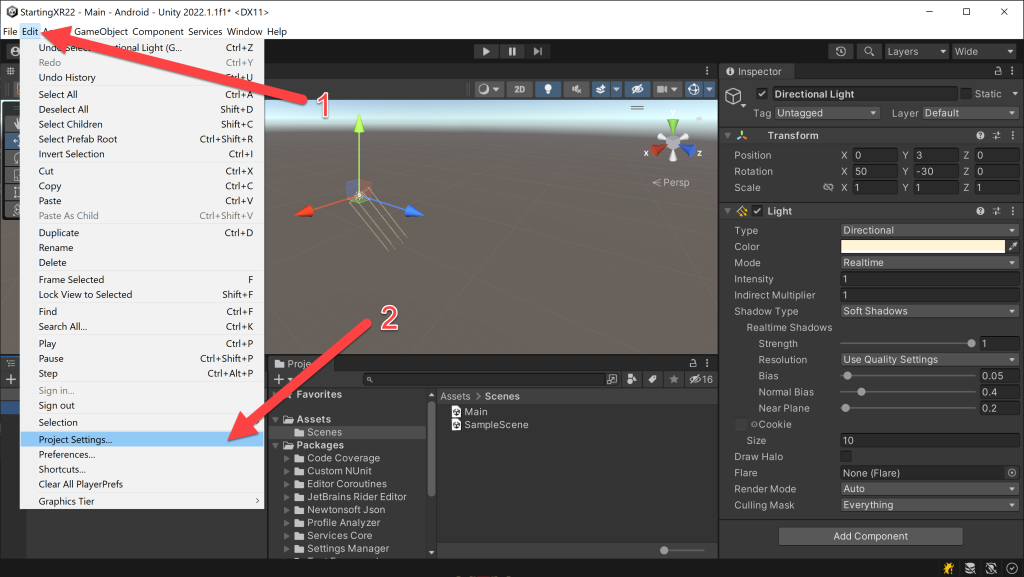Open the Project panel three-dot menu
The width and height of the screenshot is (1024, 577).
coord(707,363)
